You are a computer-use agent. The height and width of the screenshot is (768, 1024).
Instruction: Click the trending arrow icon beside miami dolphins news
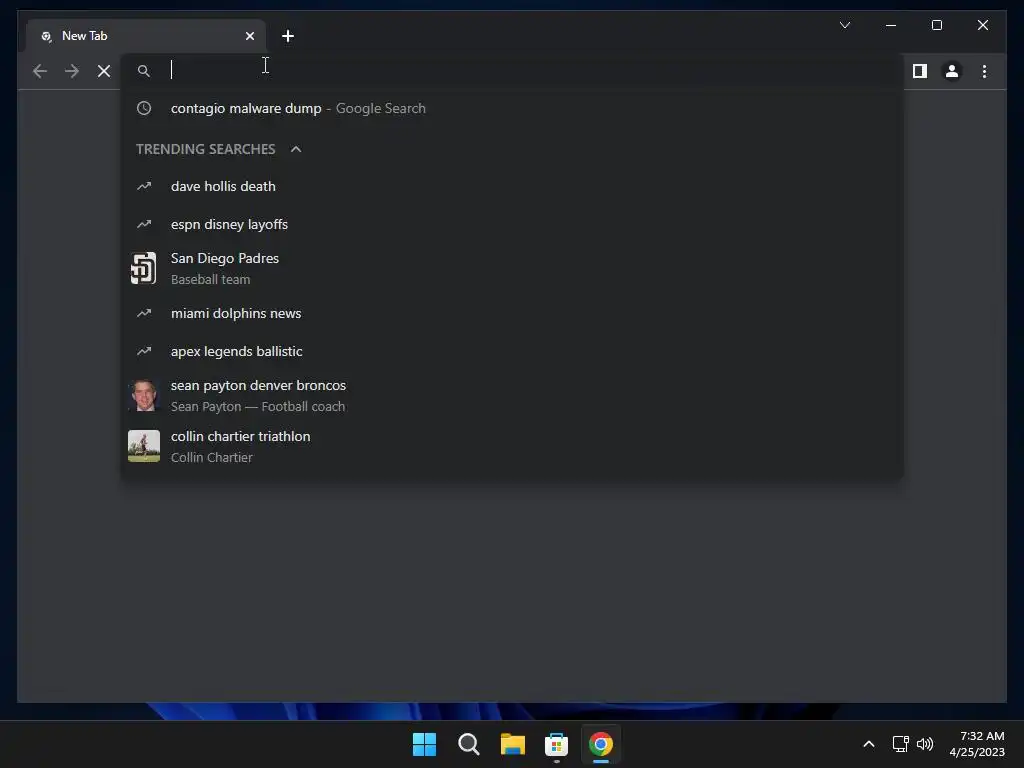pos(144,313)
